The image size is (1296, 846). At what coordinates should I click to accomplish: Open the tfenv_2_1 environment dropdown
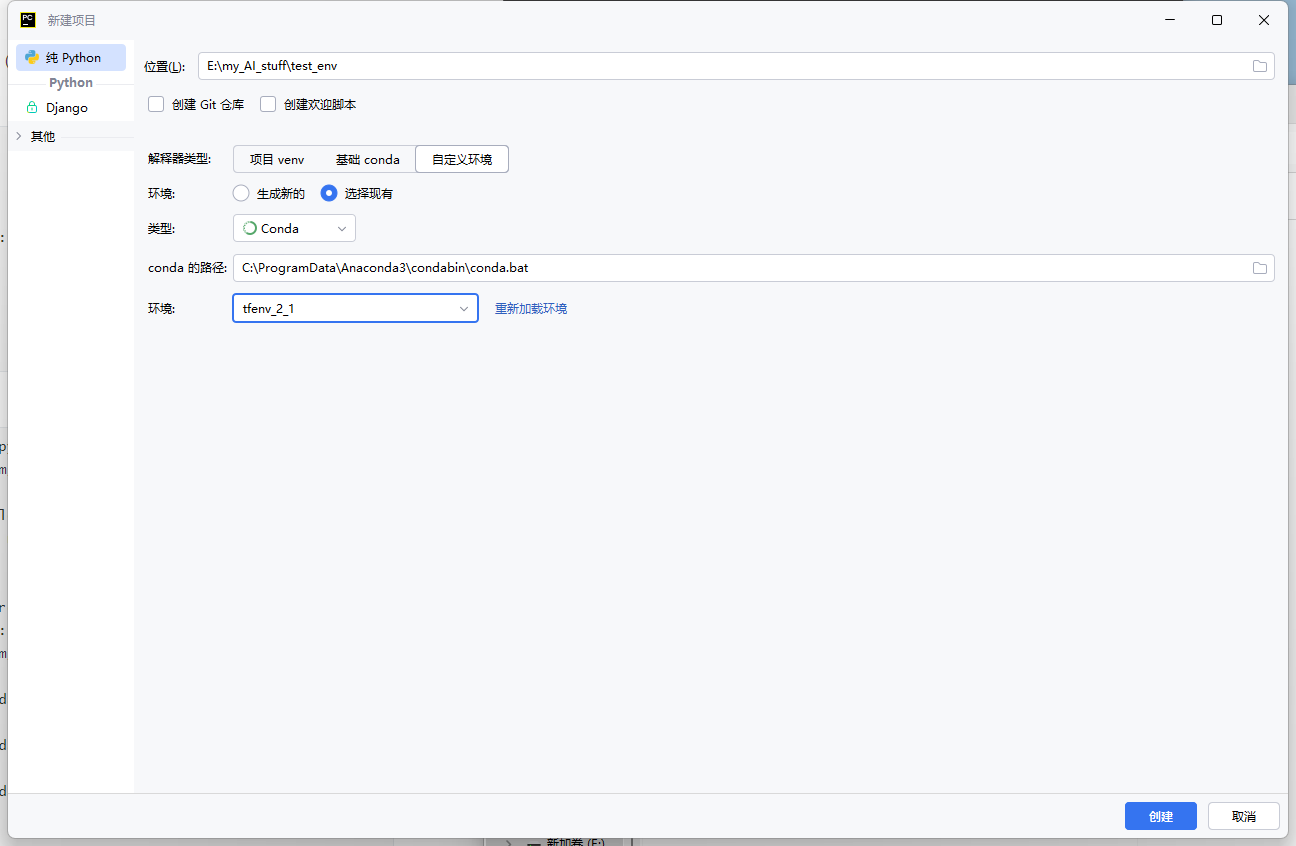coord(355,308)
